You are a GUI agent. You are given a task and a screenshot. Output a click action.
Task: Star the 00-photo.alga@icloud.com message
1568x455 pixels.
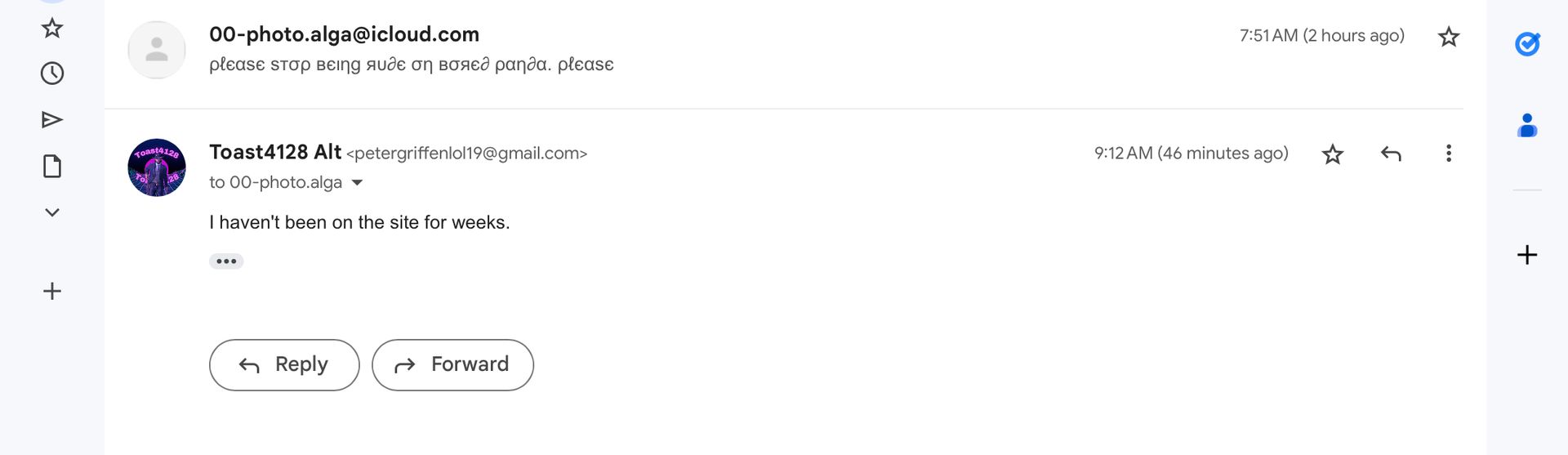pos(1448,37)
